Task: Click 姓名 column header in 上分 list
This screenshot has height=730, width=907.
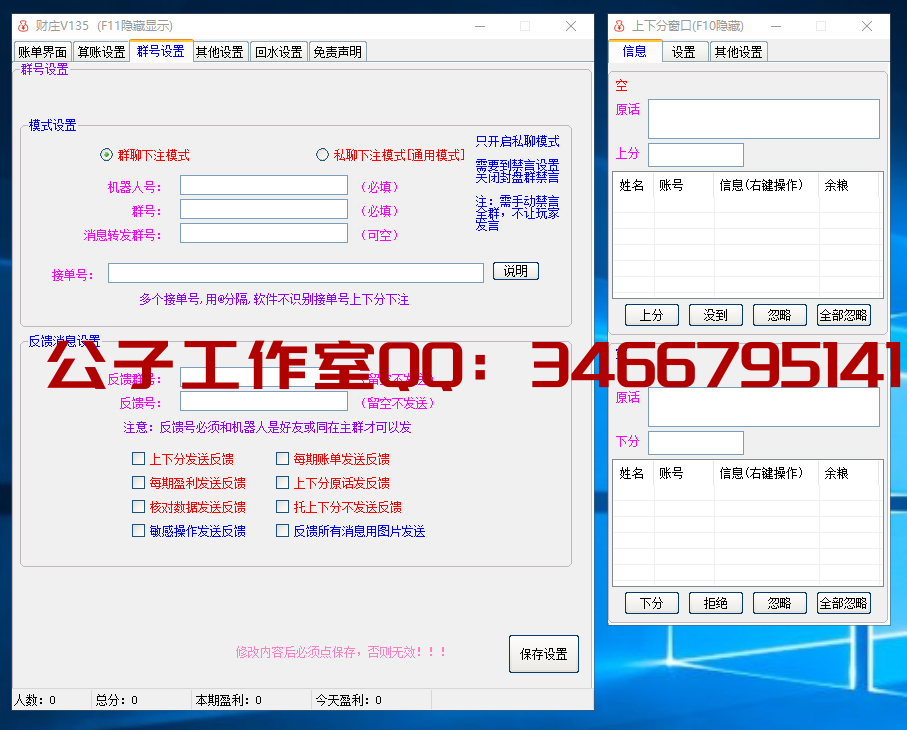Action: click(633, 185)
